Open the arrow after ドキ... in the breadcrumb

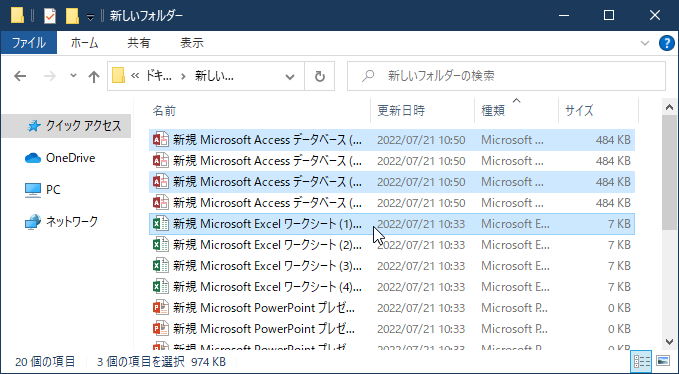(x=184, y=77)
